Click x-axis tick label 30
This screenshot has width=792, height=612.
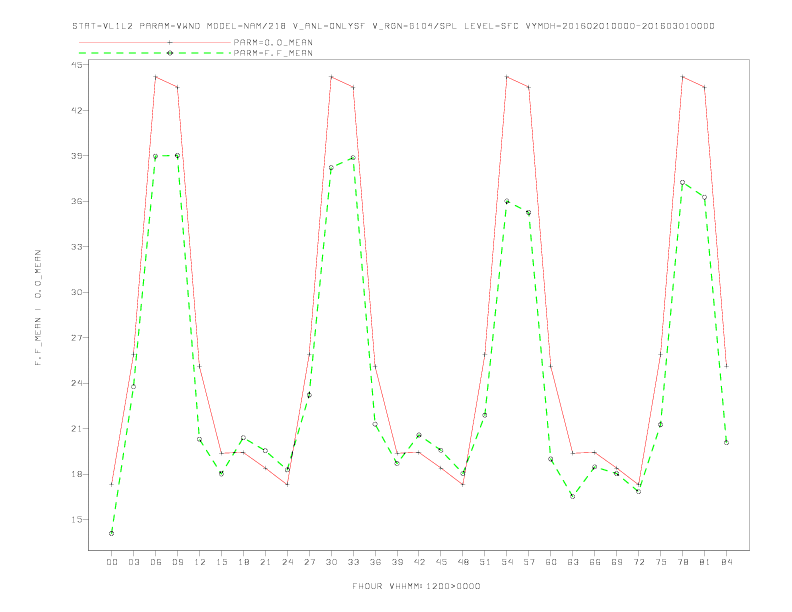[331, 562]
